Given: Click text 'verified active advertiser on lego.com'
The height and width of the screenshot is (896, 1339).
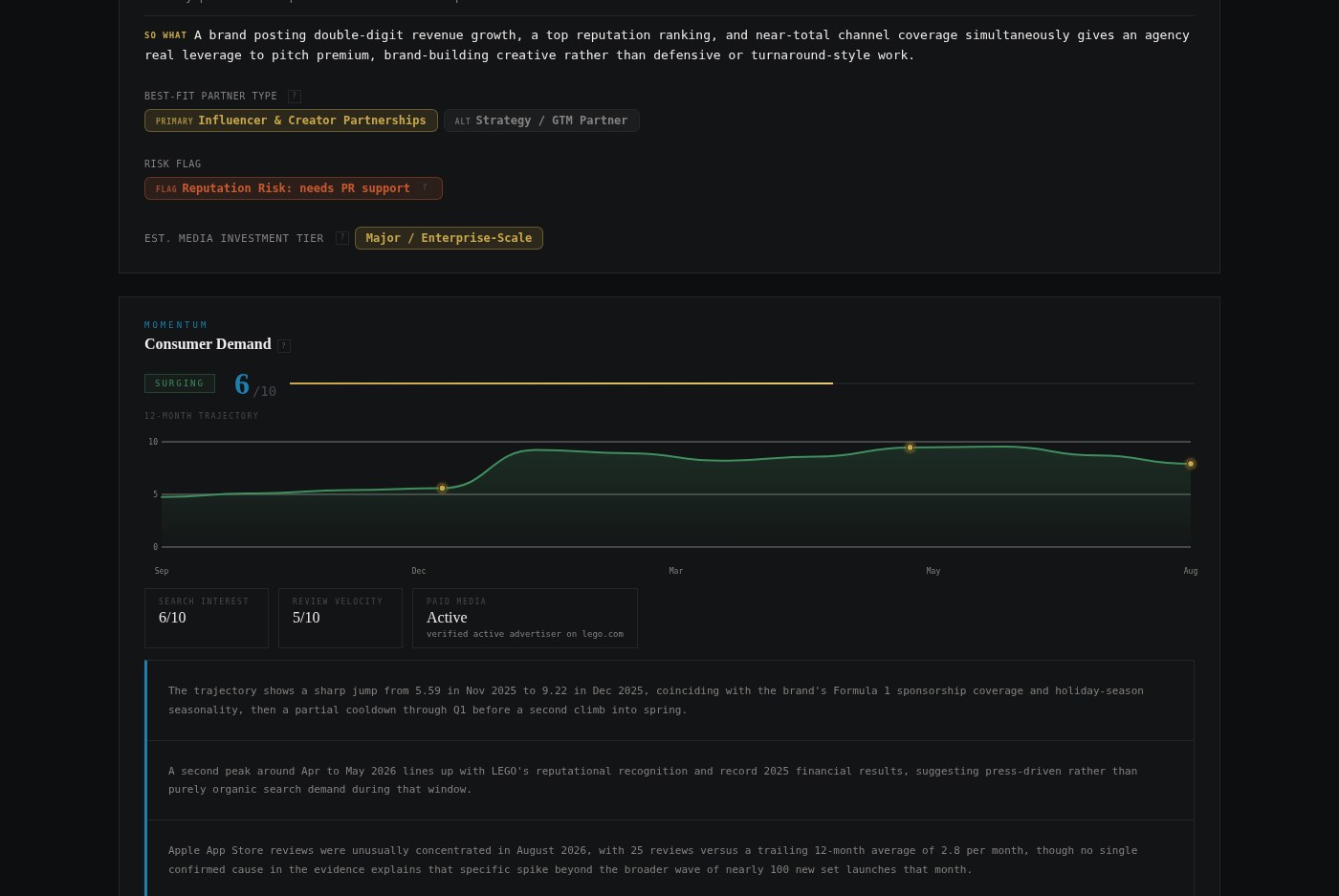Looking at the screenshot, I should 525,634.
